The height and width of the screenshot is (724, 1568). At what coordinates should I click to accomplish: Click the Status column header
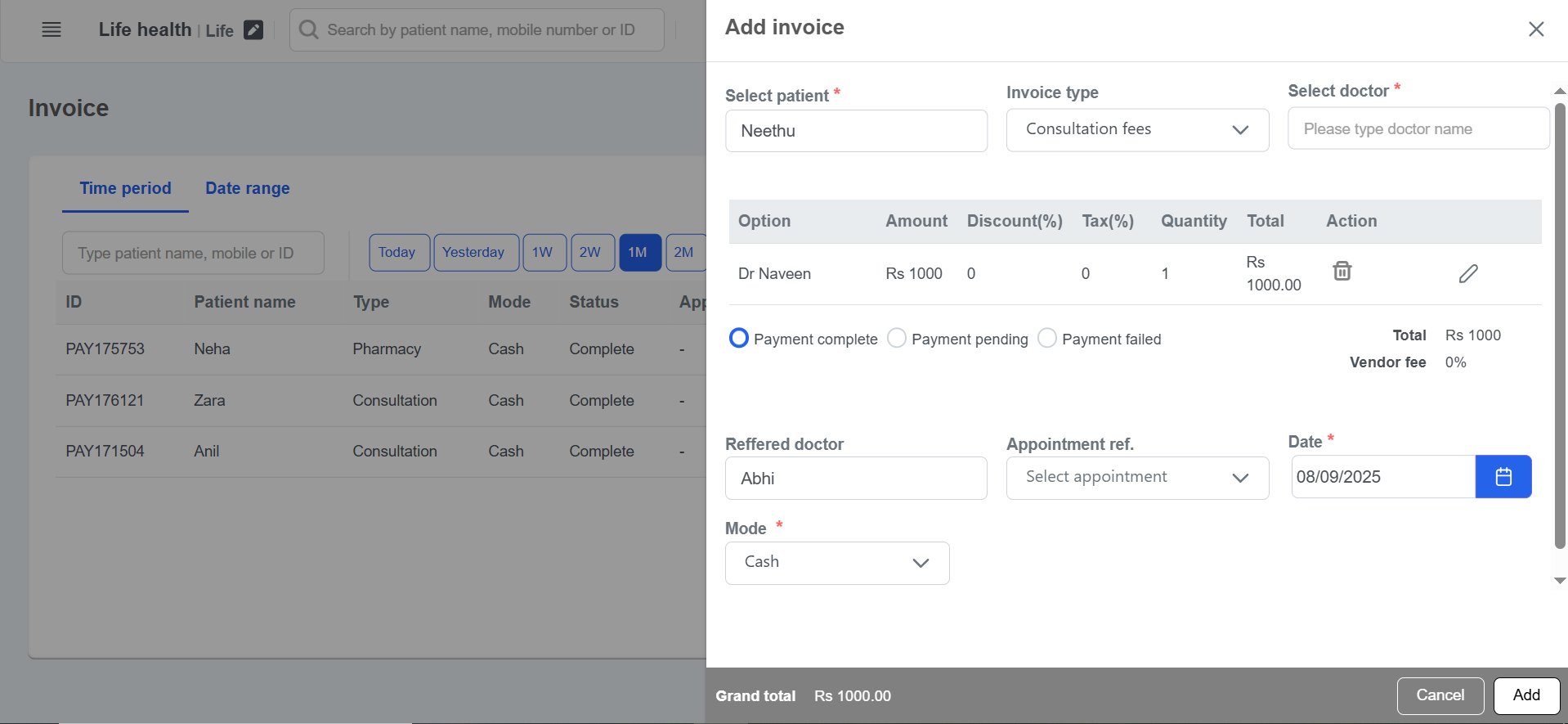(594, 302)
